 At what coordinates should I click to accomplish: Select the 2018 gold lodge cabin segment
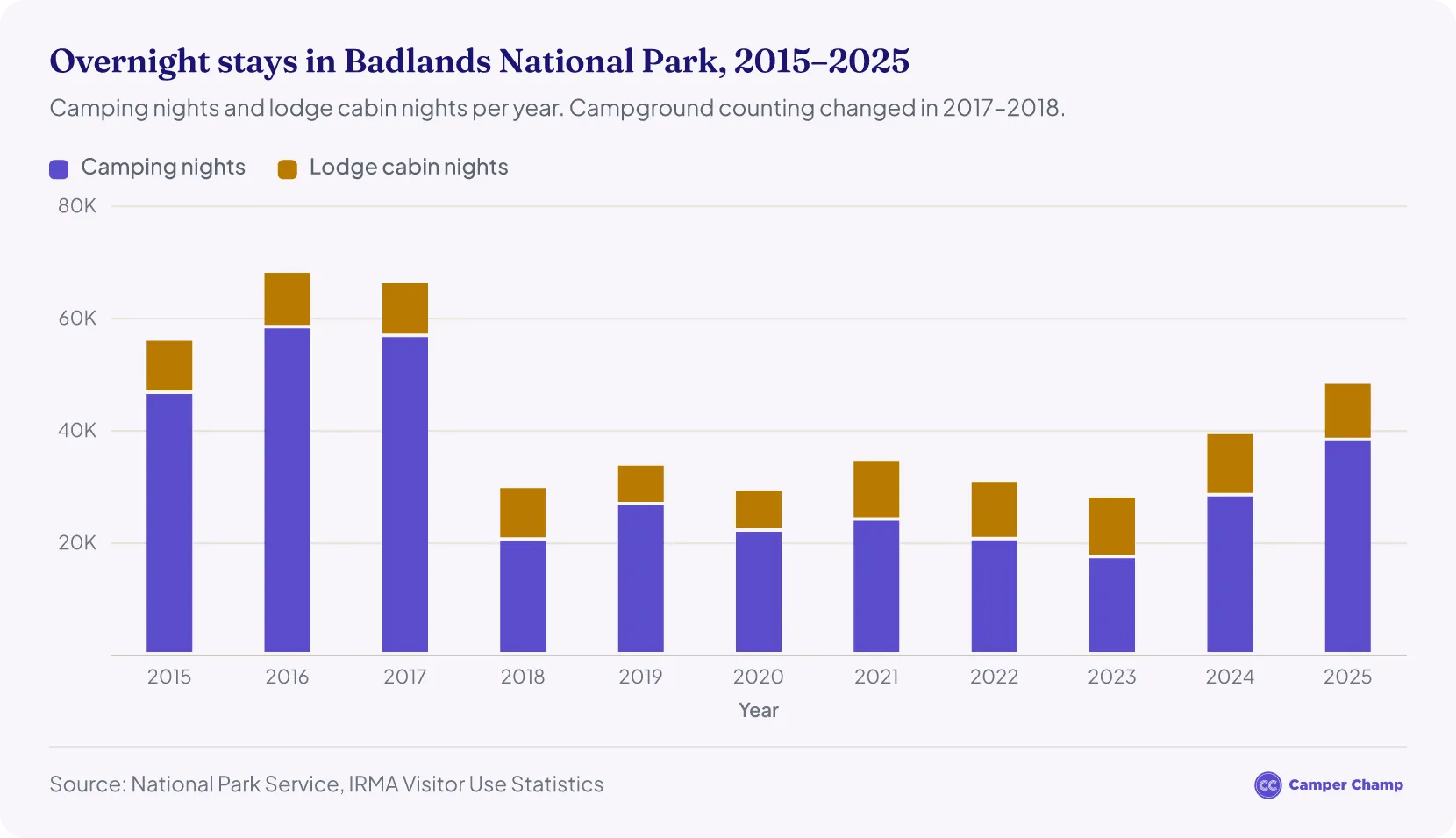click(x=523, y=512)
